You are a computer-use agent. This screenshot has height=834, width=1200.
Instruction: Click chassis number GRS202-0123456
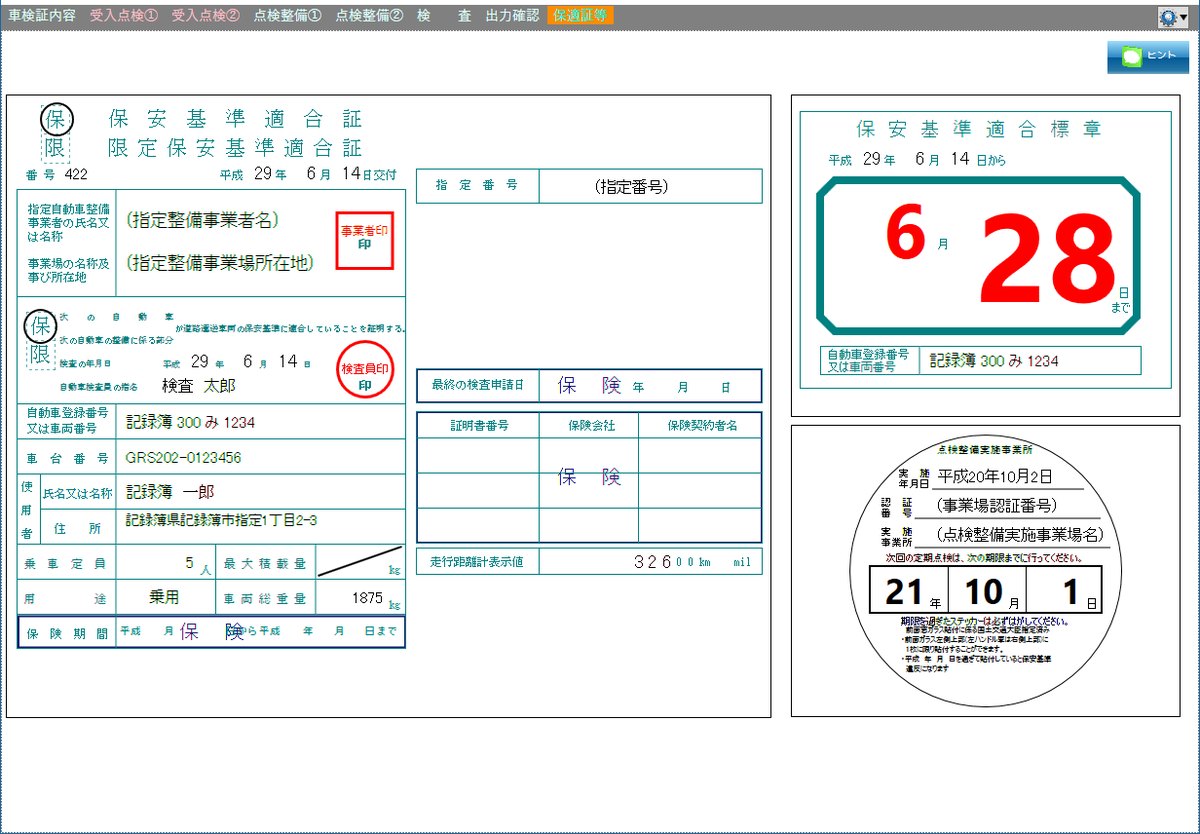click(x=183, y=458)
